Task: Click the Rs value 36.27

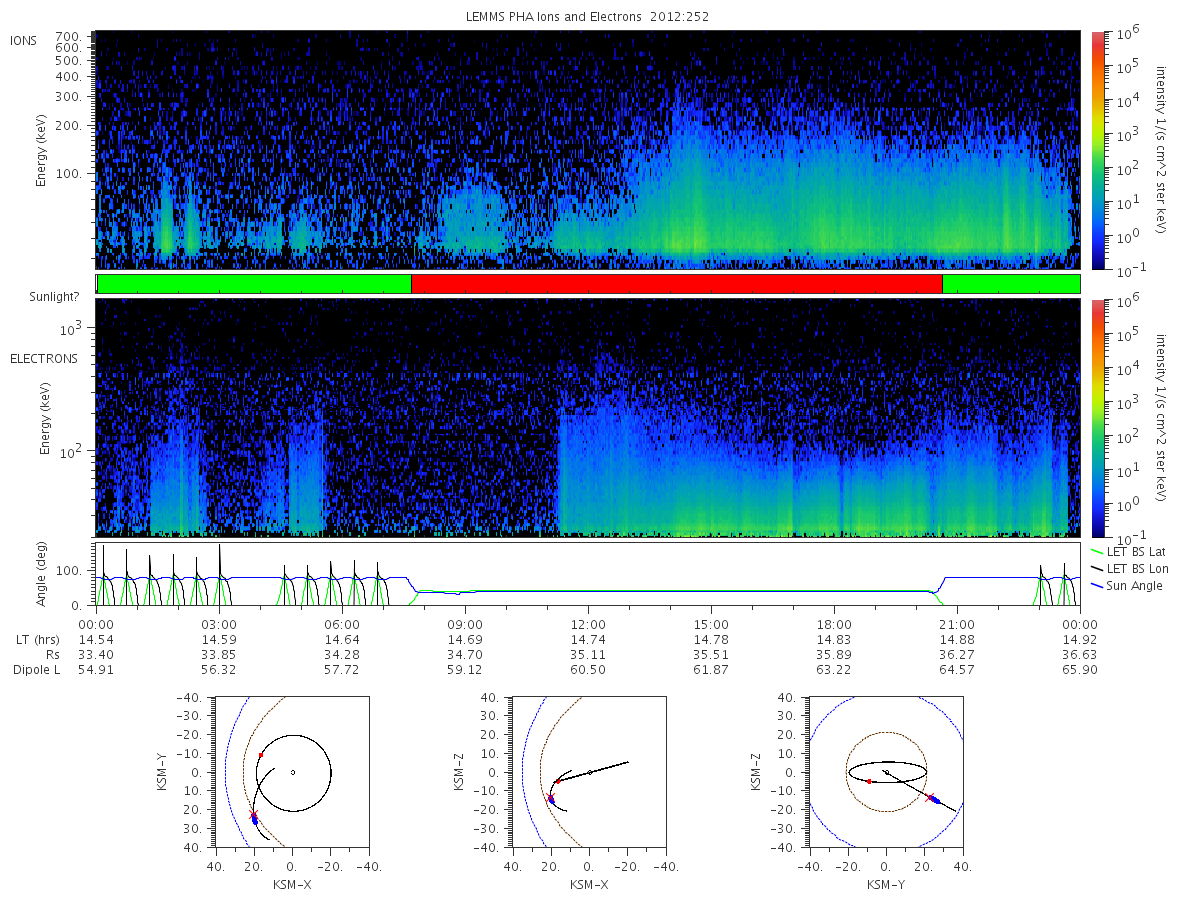Action: pyautogui.click(x=957, y=654)
